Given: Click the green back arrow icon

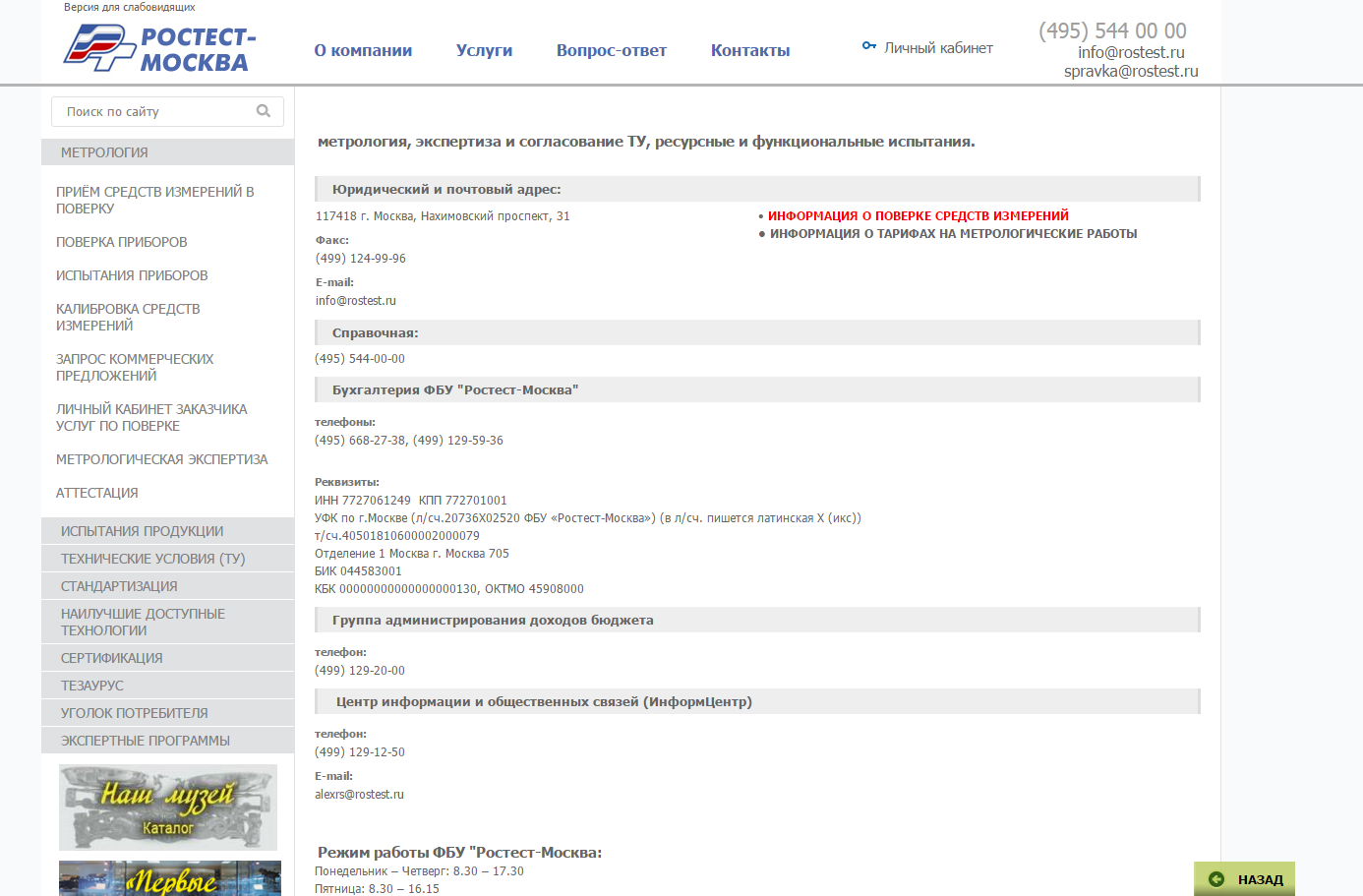Looking at the screenshot, I should [1216, 879].
